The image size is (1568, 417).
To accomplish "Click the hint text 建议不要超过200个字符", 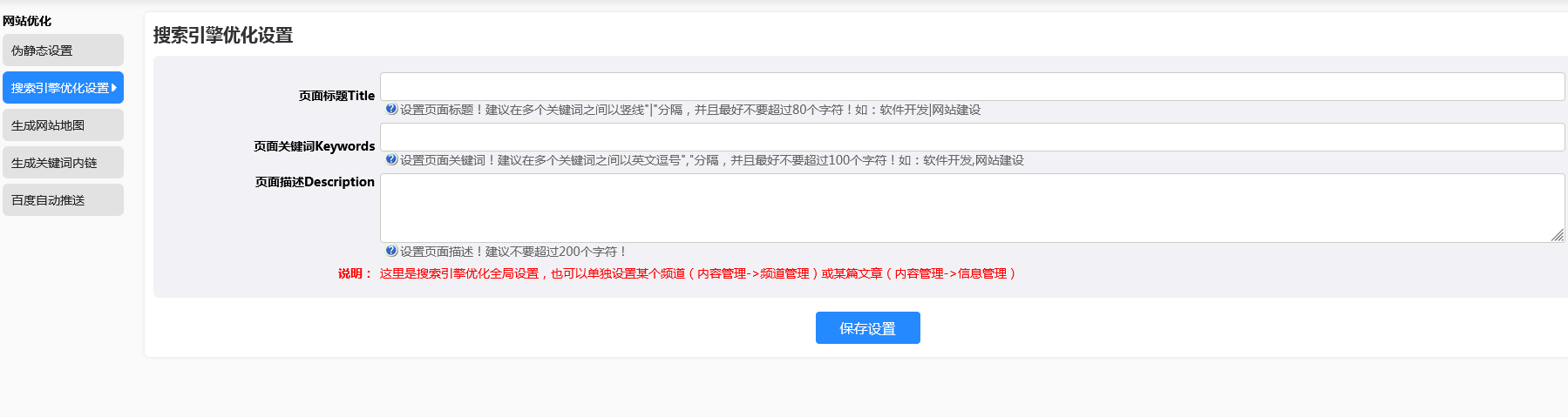I will pos(513,252).
